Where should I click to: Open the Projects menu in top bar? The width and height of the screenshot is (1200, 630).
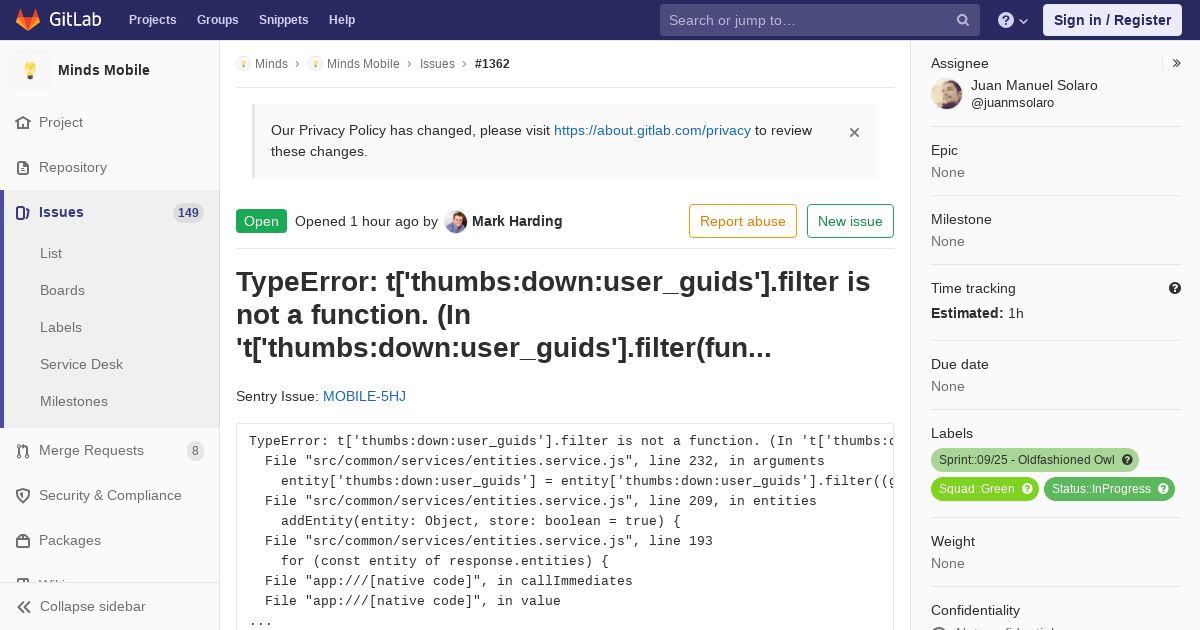point(152,20)
